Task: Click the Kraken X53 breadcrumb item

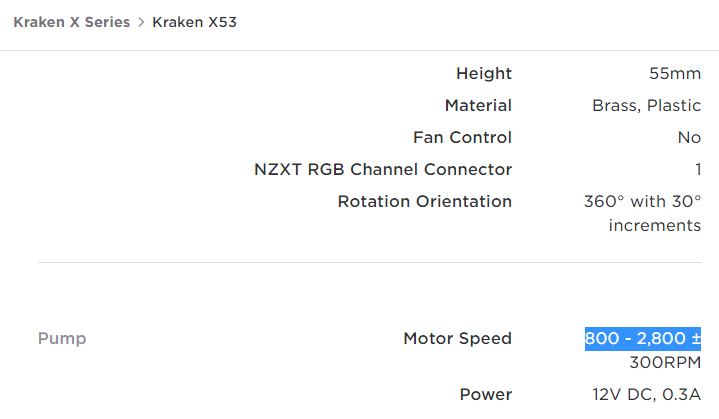Action: (194, 22)
